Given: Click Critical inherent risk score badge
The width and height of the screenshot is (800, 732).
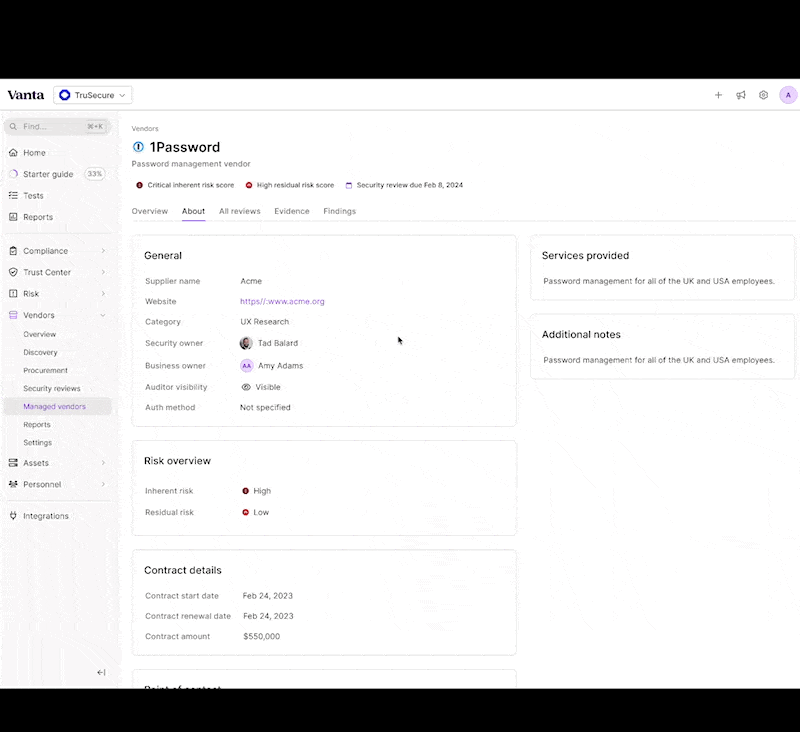Looking at the screenshot, I should (x=185, y=185).
